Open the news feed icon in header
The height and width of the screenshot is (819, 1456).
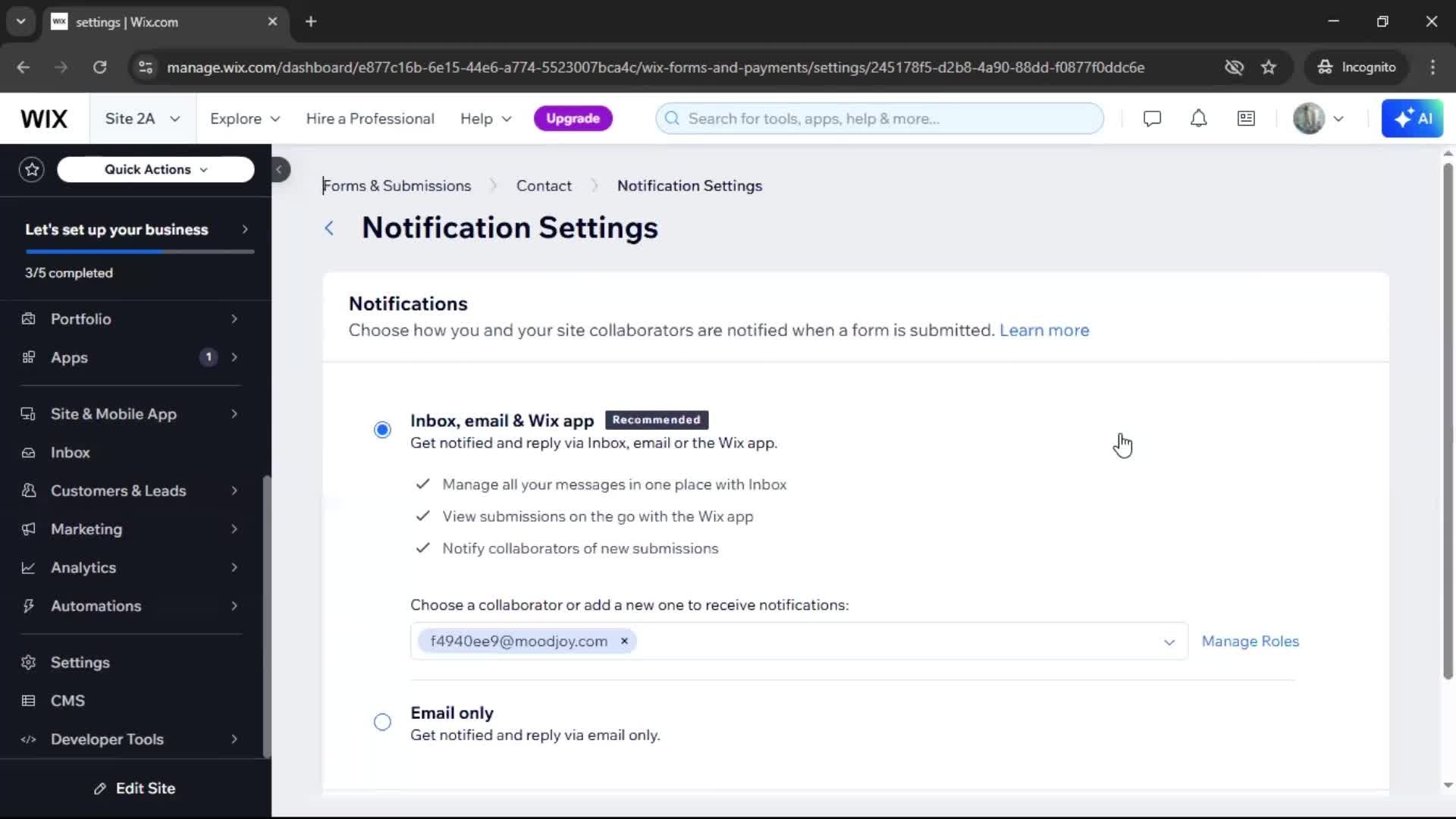pyautogui.click(x=1246, y=119)
